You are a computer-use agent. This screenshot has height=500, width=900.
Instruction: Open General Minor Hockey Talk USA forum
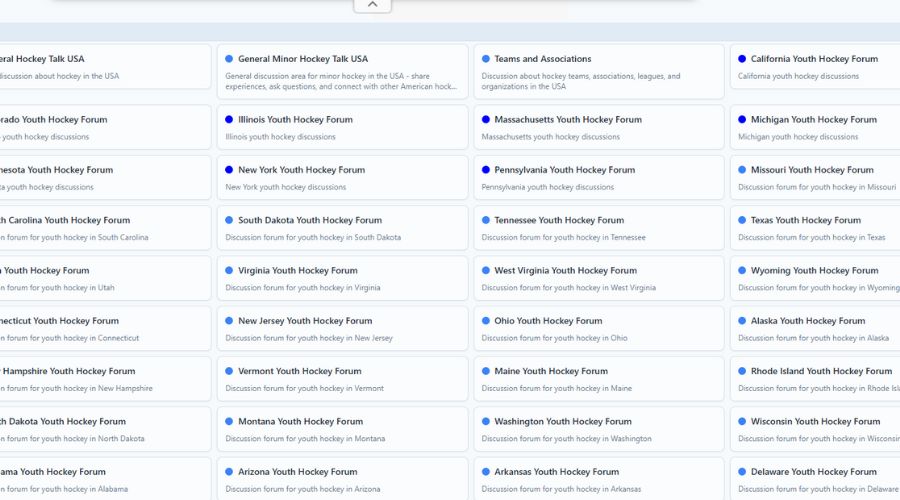(302, 59)
